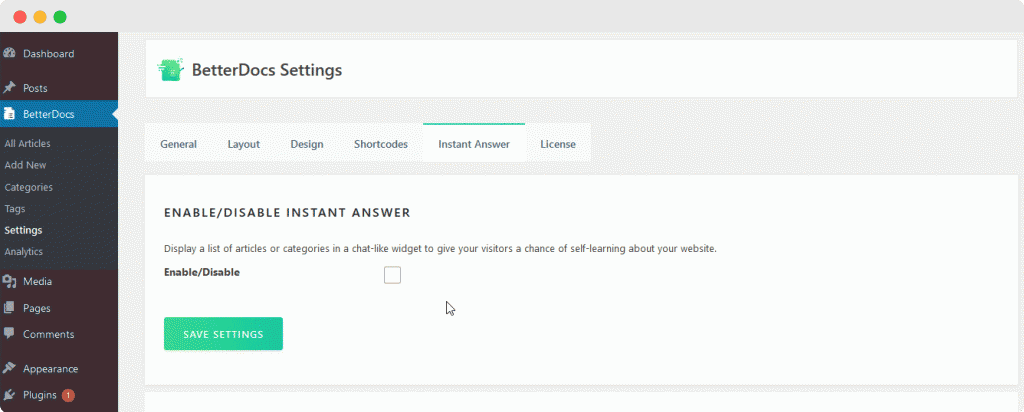Open the Shortcodes tab
Screen dimensions: 1024x412
381,144
